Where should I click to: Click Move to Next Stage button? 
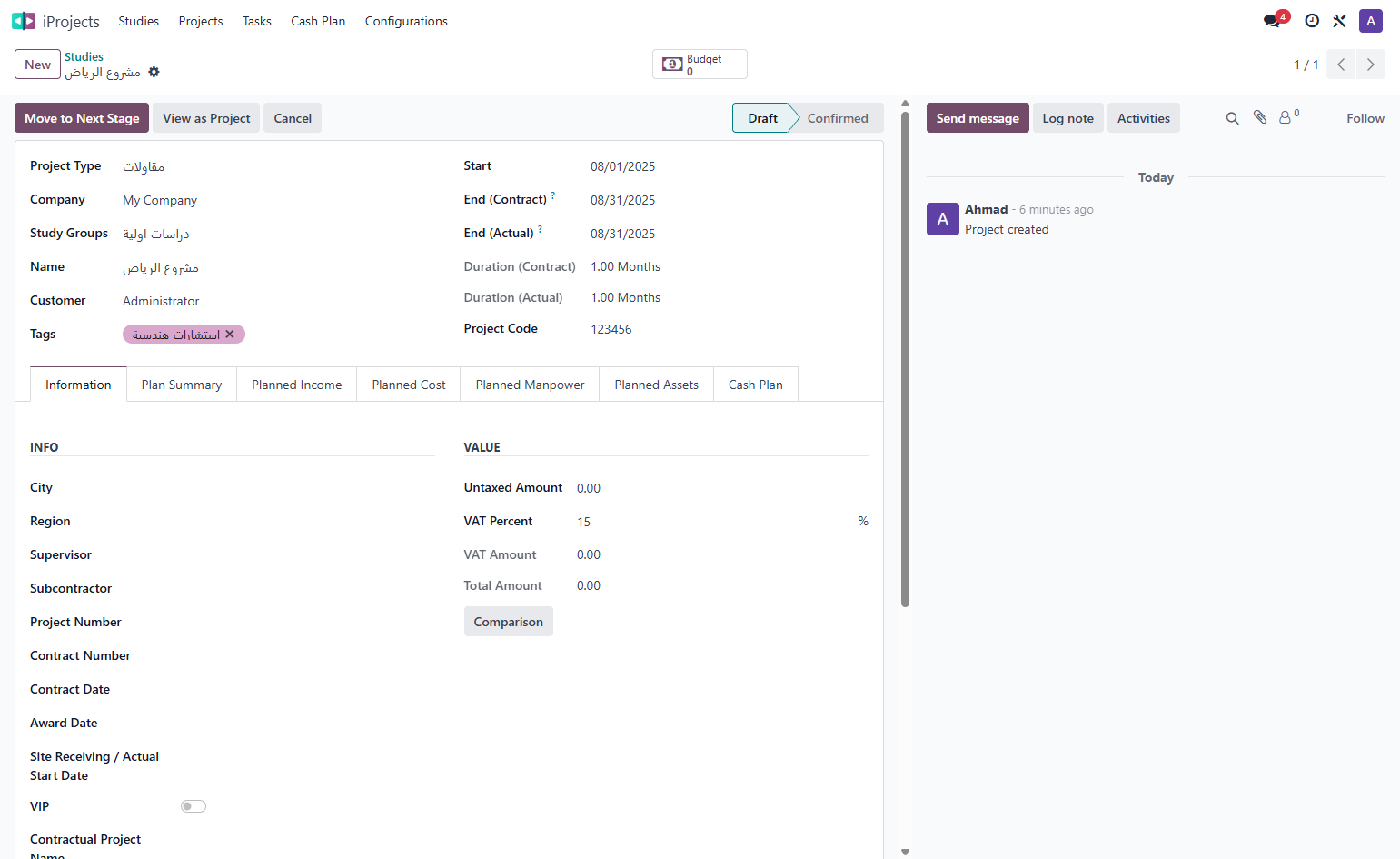(82, 118)
